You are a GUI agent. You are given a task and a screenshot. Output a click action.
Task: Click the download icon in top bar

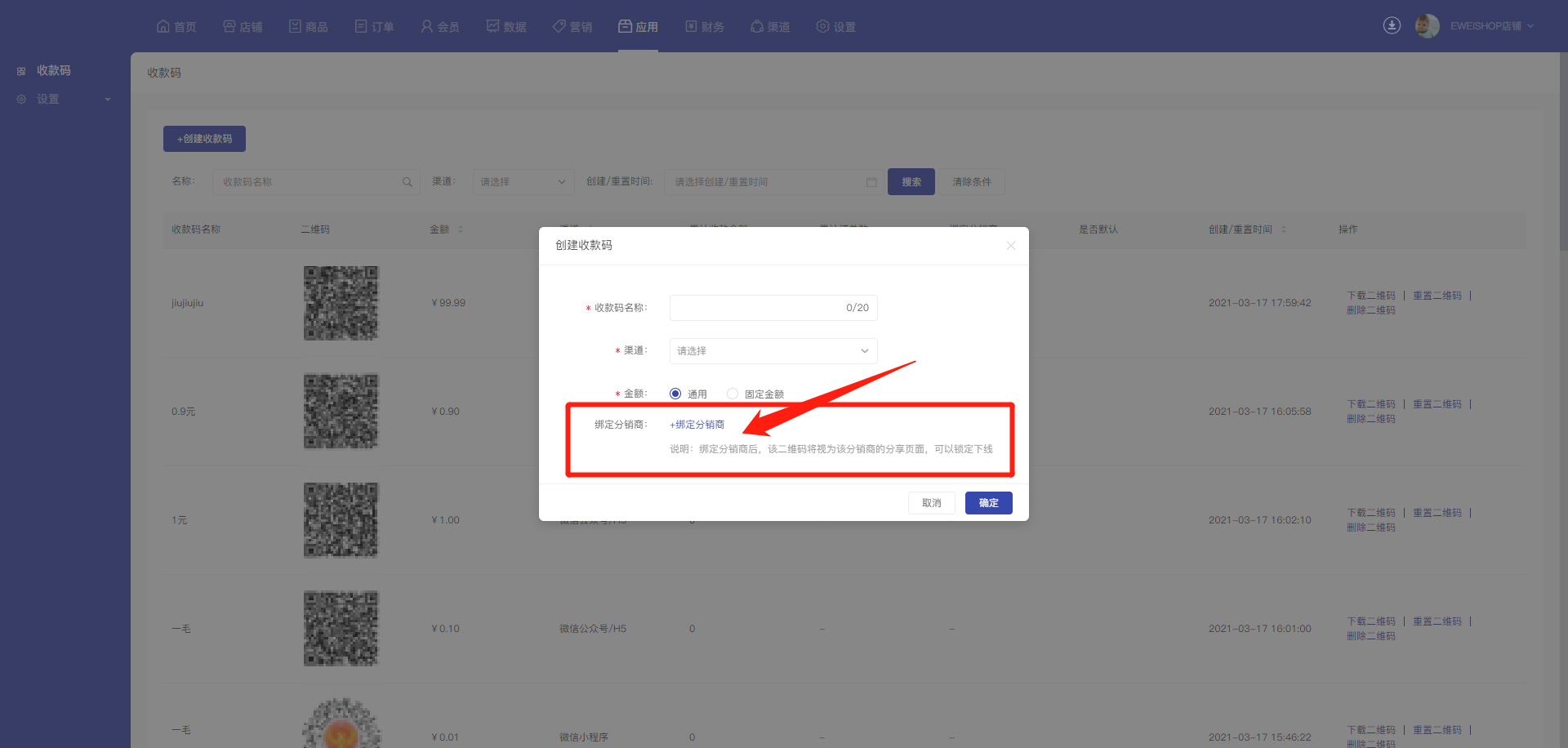point(1392,25)
